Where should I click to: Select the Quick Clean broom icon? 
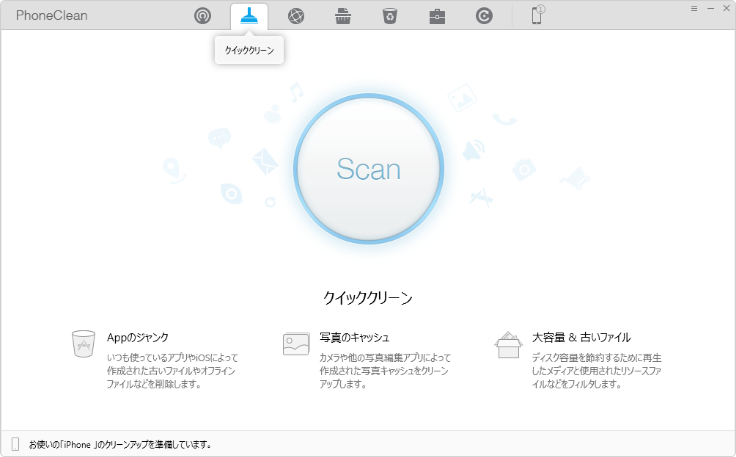[x=249, y=16]
